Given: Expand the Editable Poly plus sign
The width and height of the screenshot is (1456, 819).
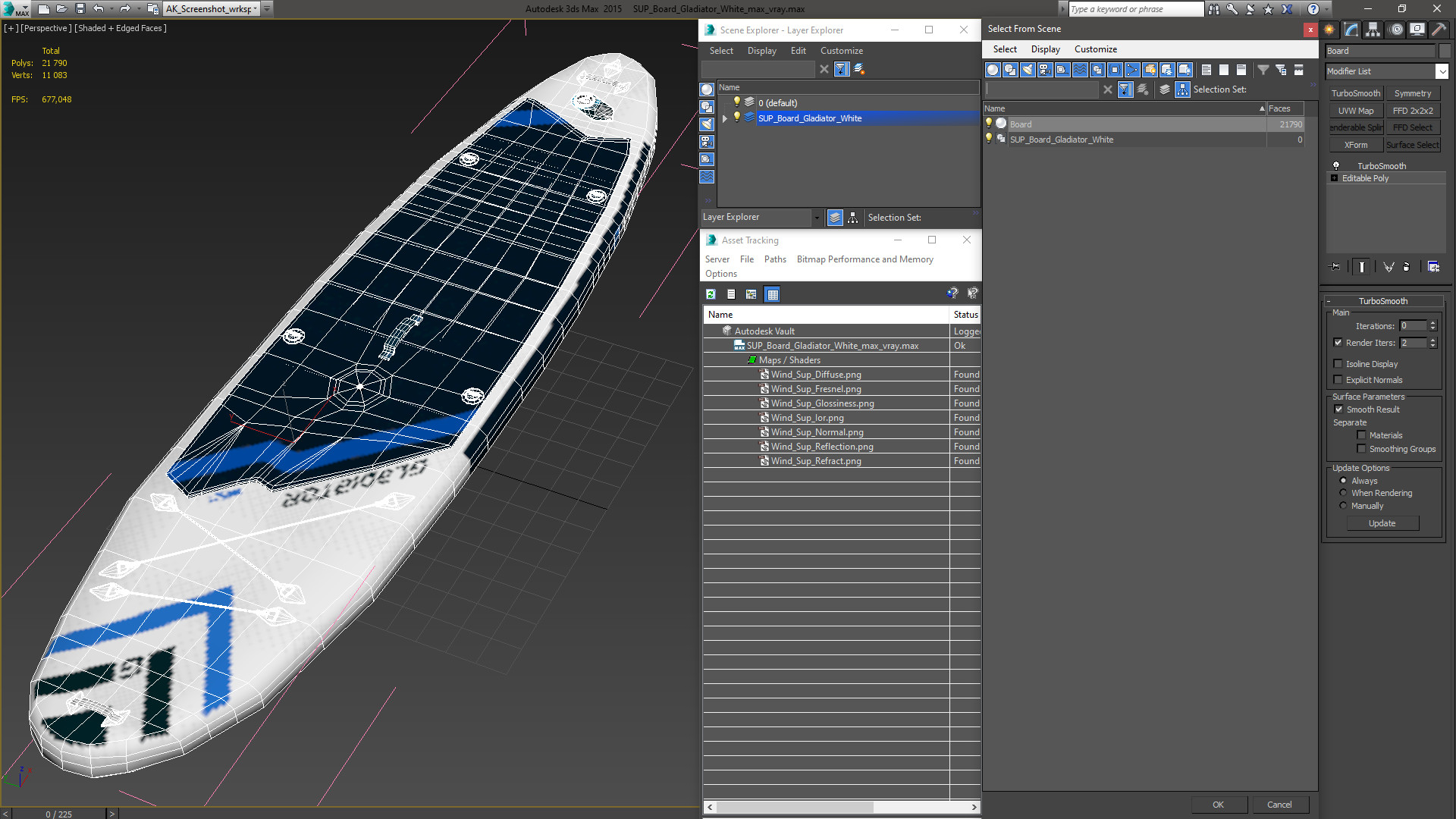Looking at the screenshot, I should click(x=1334, y=178).
